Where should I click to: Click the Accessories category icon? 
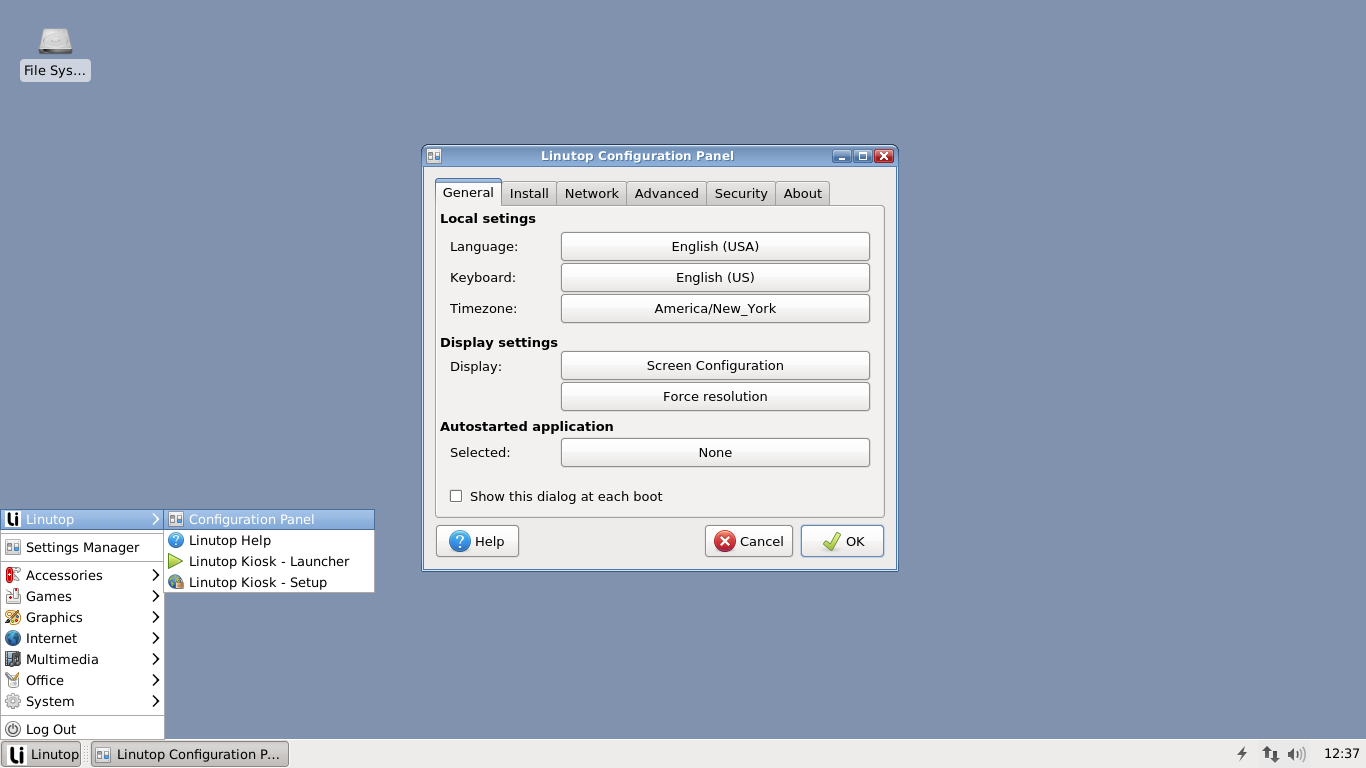(x=13, y=575)
